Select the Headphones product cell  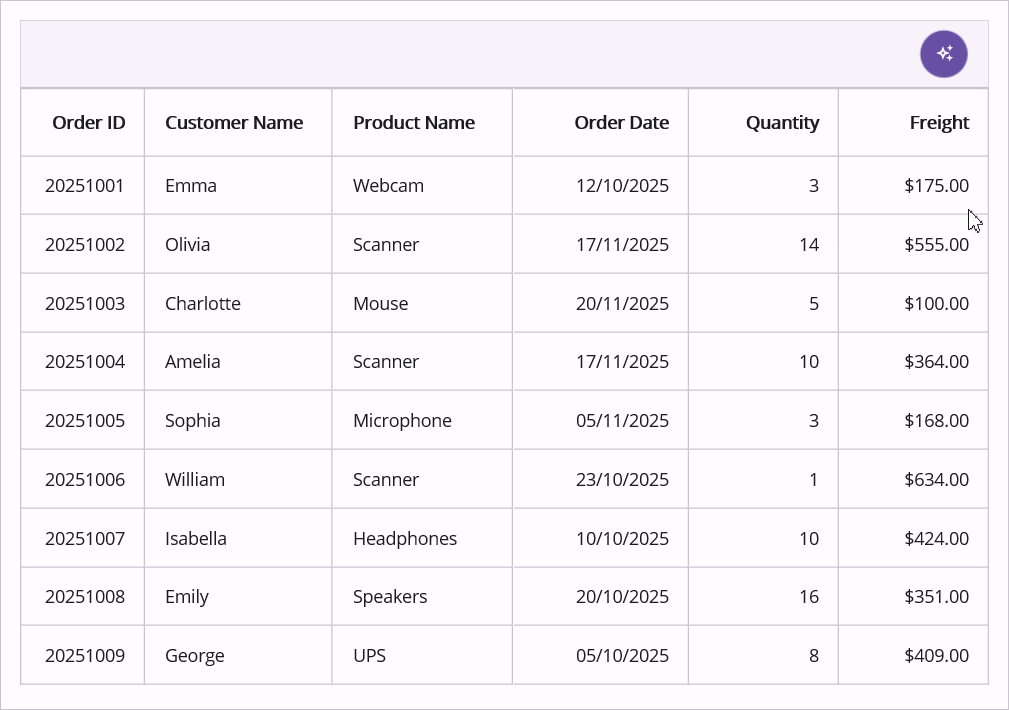pyautogui.click(x=405, y=539)
